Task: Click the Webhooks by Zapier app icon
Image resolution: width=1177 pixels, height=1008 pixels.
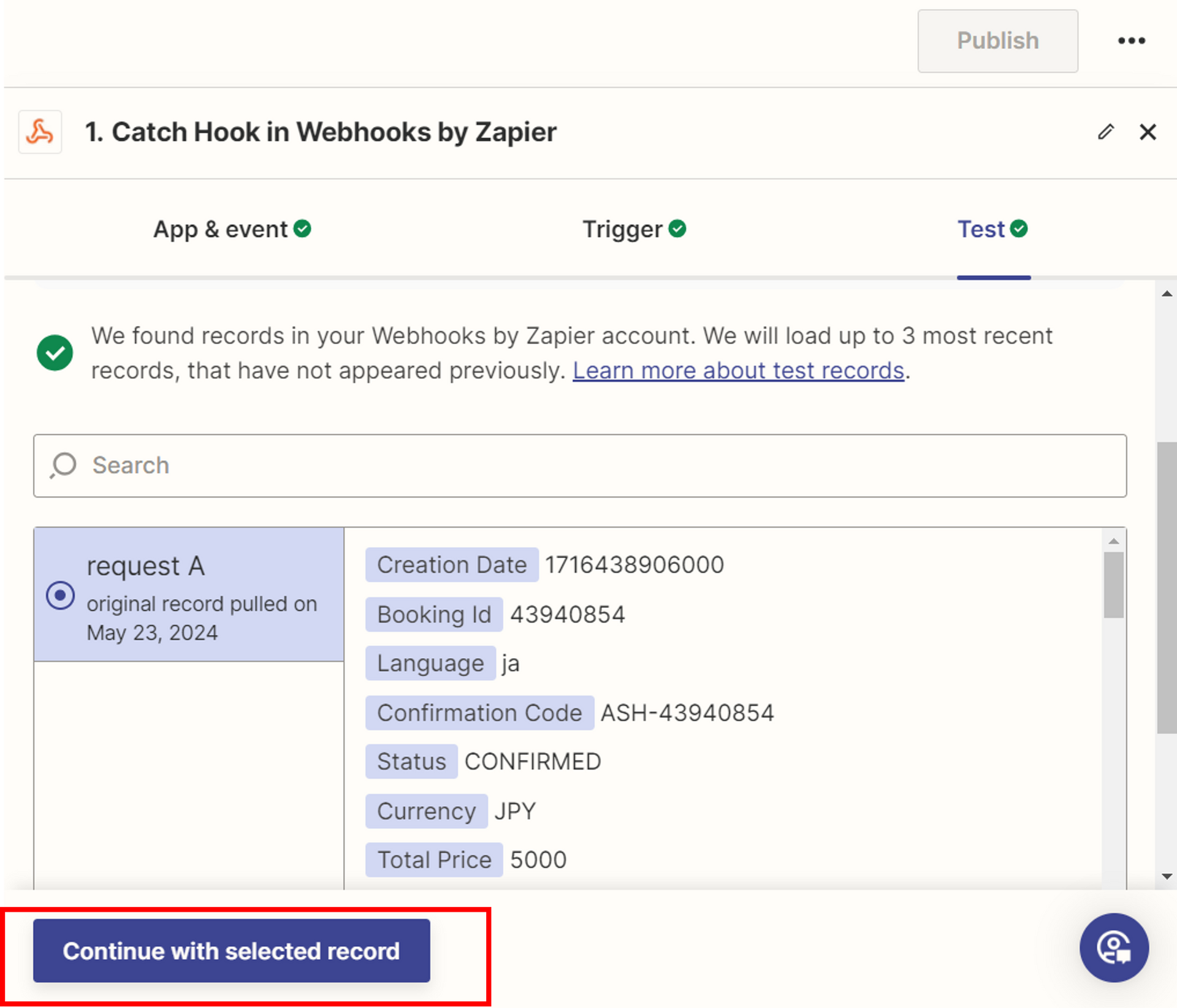Action: (40, 132)
